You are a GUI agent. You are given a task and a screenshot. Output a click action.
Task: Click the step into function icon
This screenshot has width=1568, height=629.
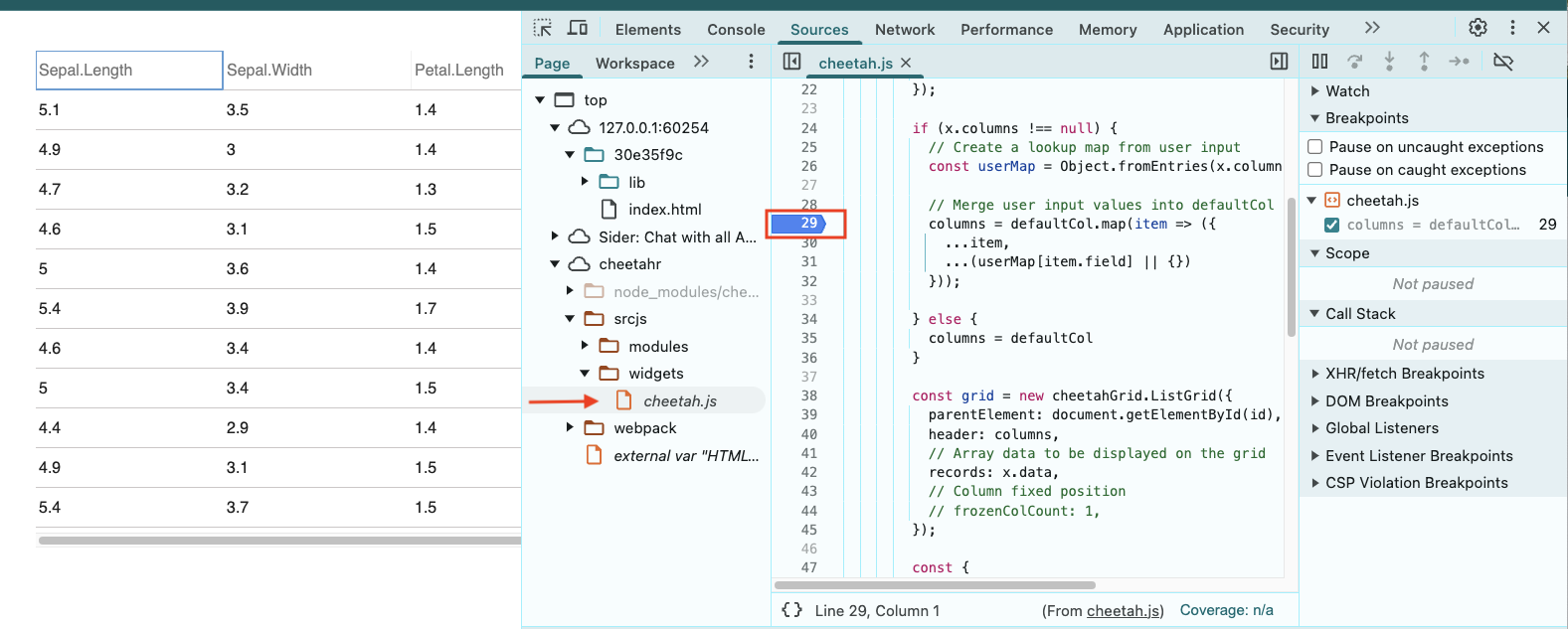pyautogui.click(x=1389, y=62)
